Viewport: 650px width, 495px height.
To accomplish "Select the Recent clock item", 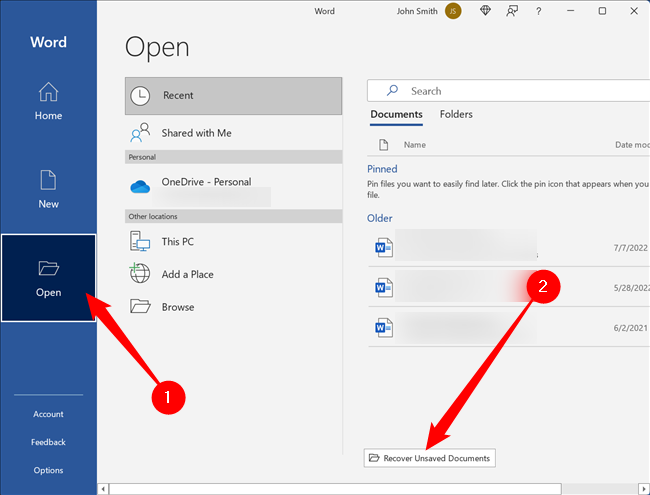I will click(x=233, y=96).
